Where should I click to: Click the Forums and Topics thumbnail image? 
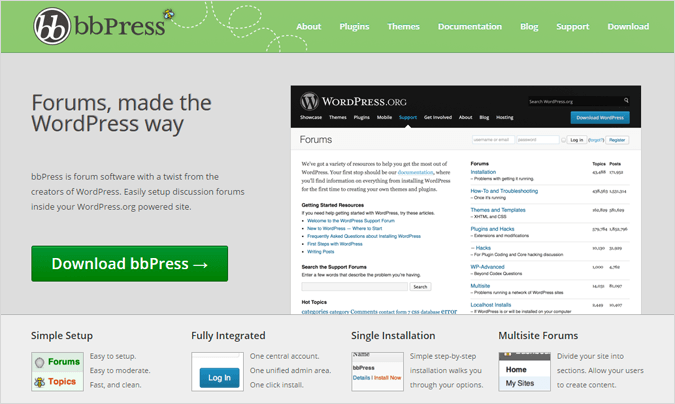point(57,372)
